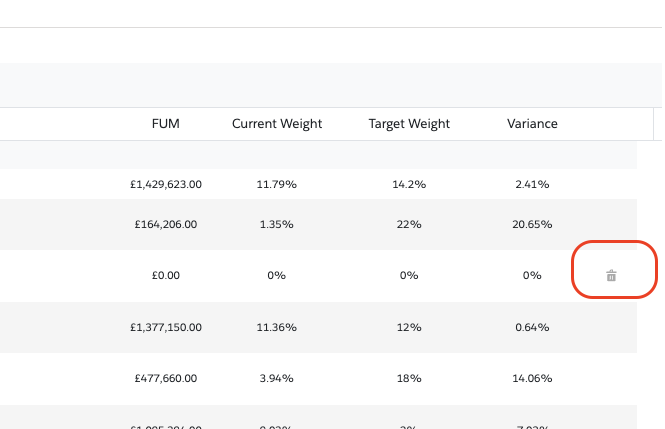
Task: Select the 11.79% current weight cell
Action: (x=276, y=184)
